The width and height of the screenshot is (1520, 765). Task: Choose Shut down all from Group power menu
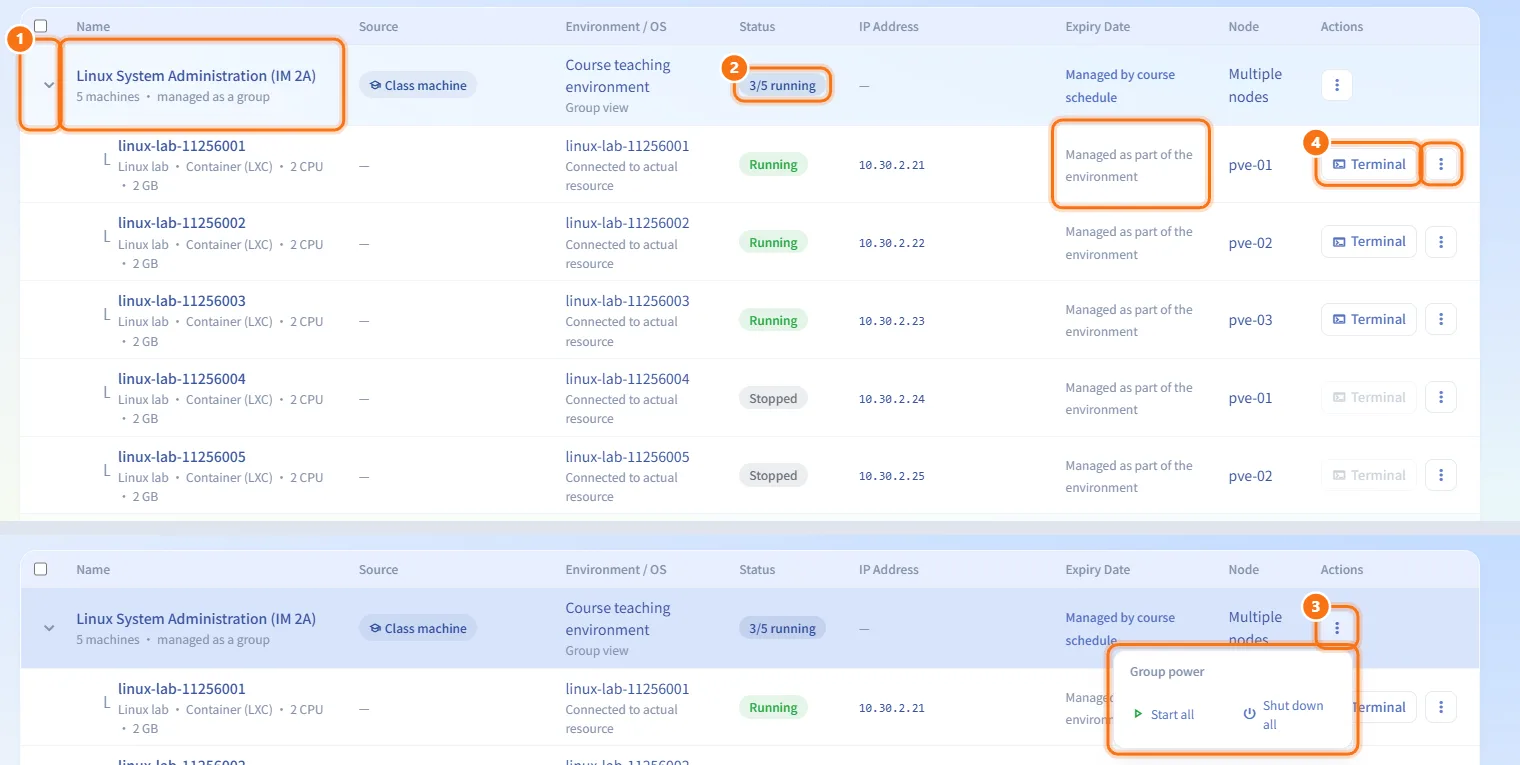pyautogui.click(x=1284, y=715)
